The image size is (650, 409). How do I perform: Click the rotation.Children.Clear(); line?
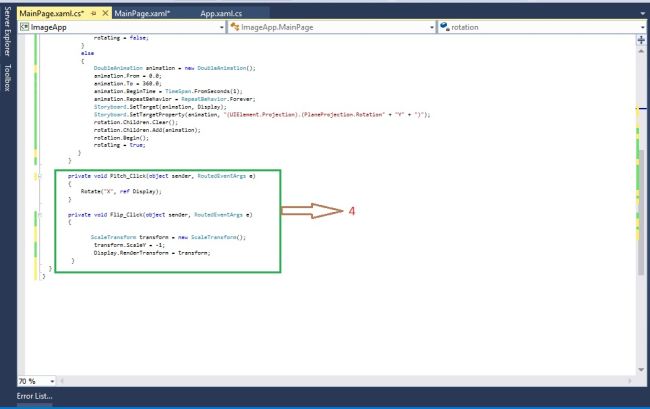(136, 122)
